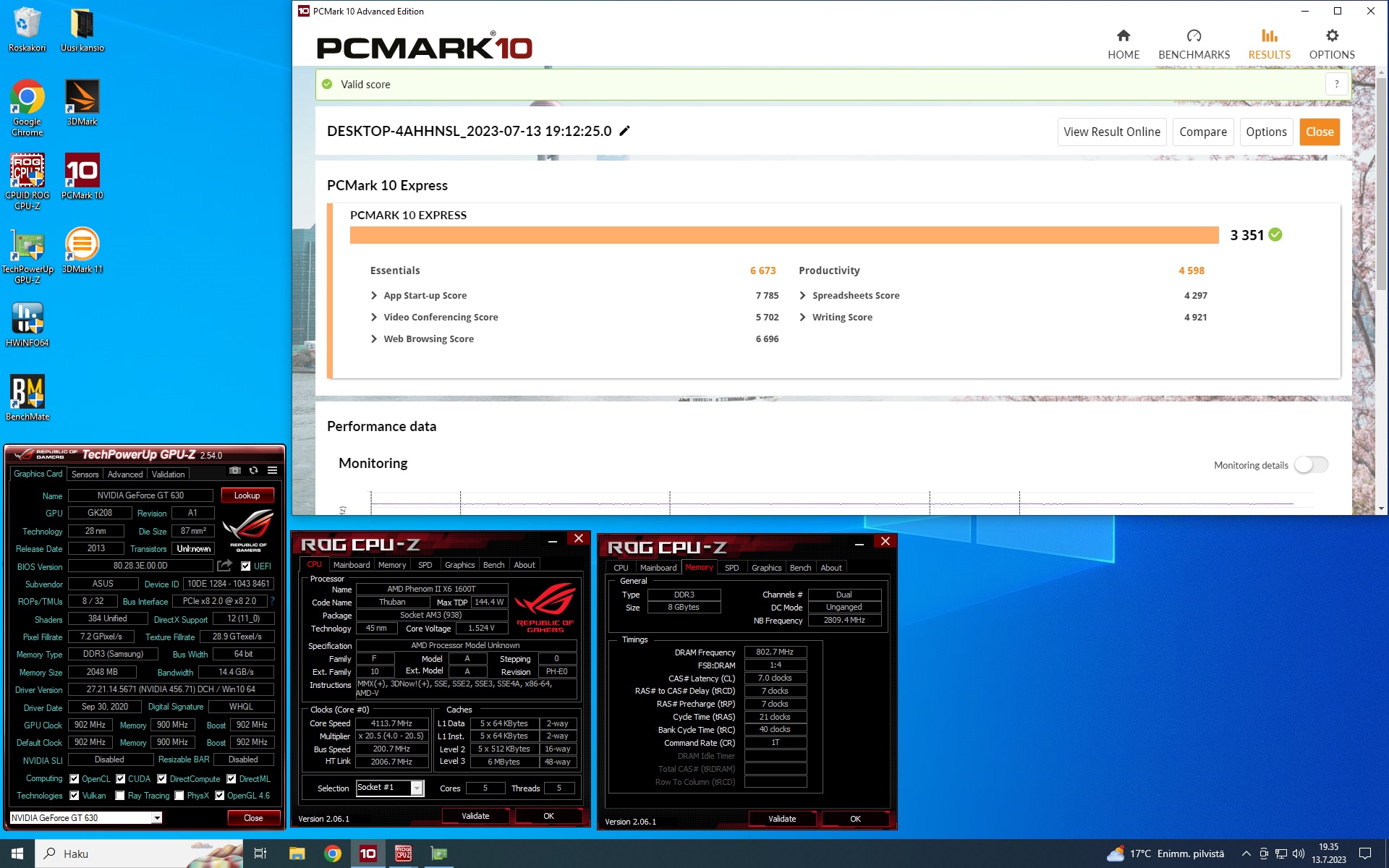Select the Google Chrome desktop shortcut

coord(27,108)
